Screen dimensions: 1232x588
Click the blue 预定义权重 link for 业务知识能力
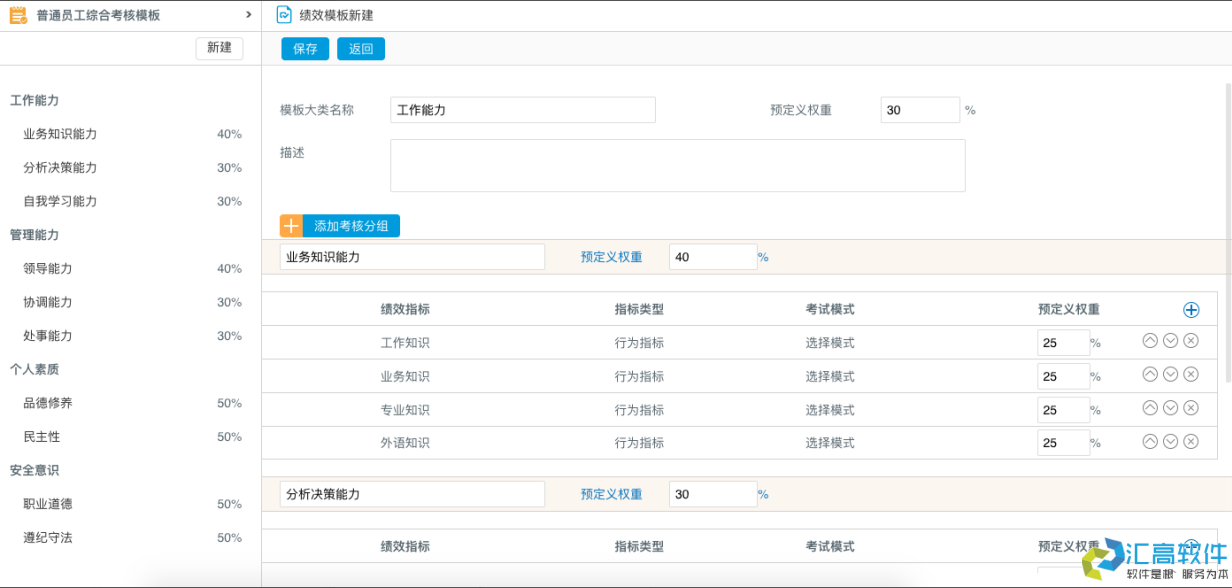click(x=610, y=257)
